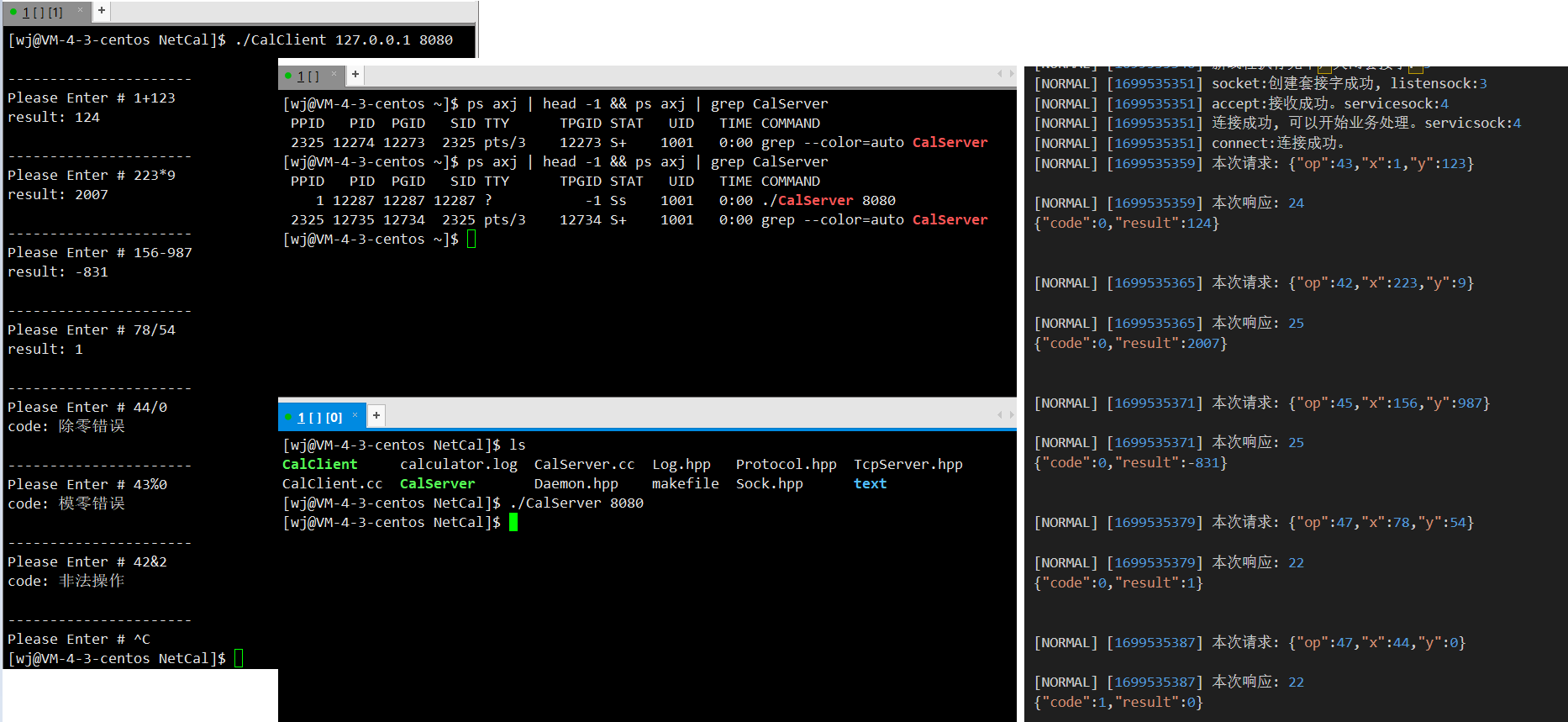Click the 'Please Enter # 78/54' line
The width and height of the screenshot is (1568, 722).
coord(92,330)
